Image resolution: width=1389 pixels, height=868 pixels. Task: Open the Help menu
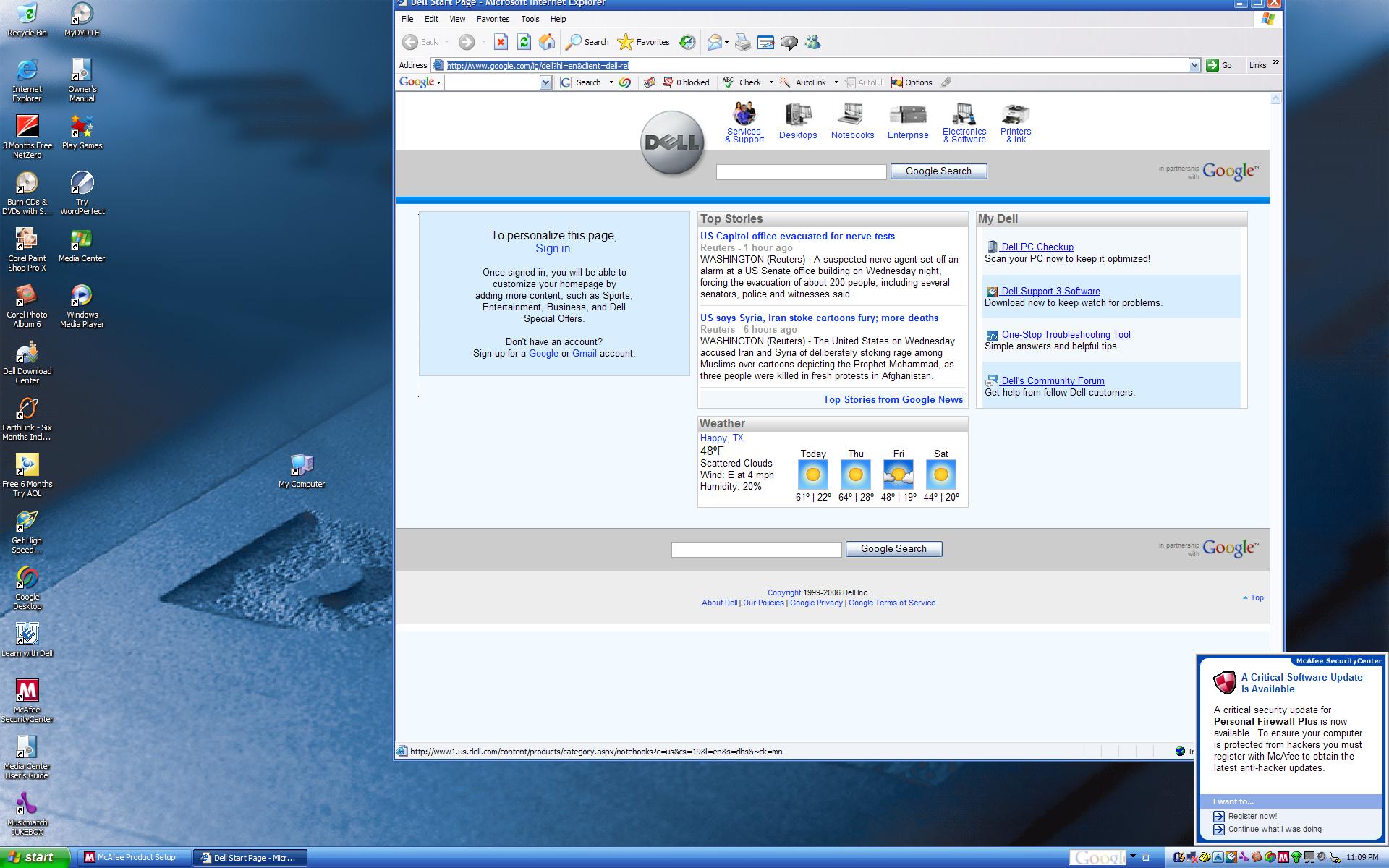click(558, 19)
